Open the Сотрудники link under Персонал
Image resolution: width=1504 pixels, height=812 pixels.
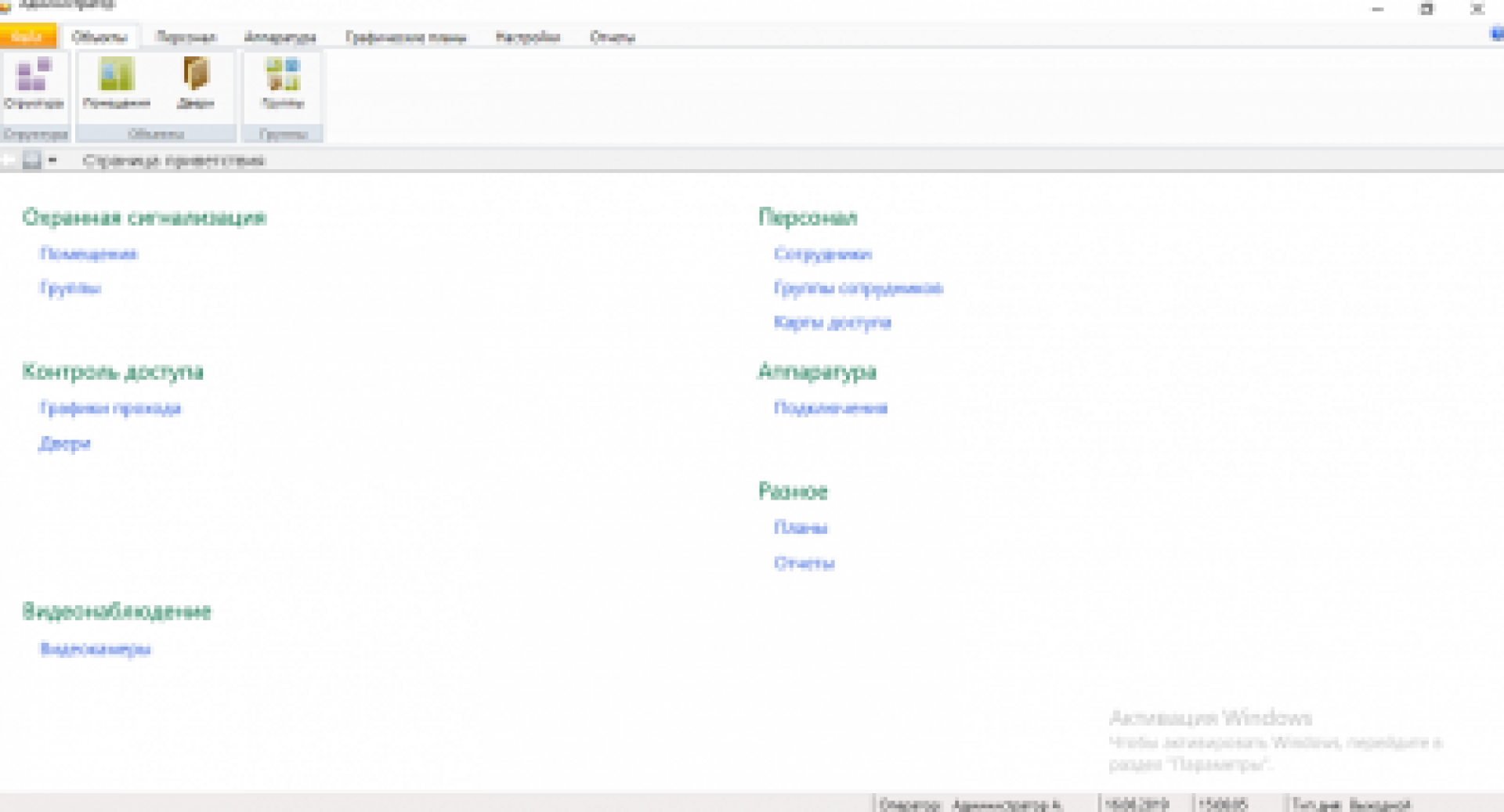822,254
